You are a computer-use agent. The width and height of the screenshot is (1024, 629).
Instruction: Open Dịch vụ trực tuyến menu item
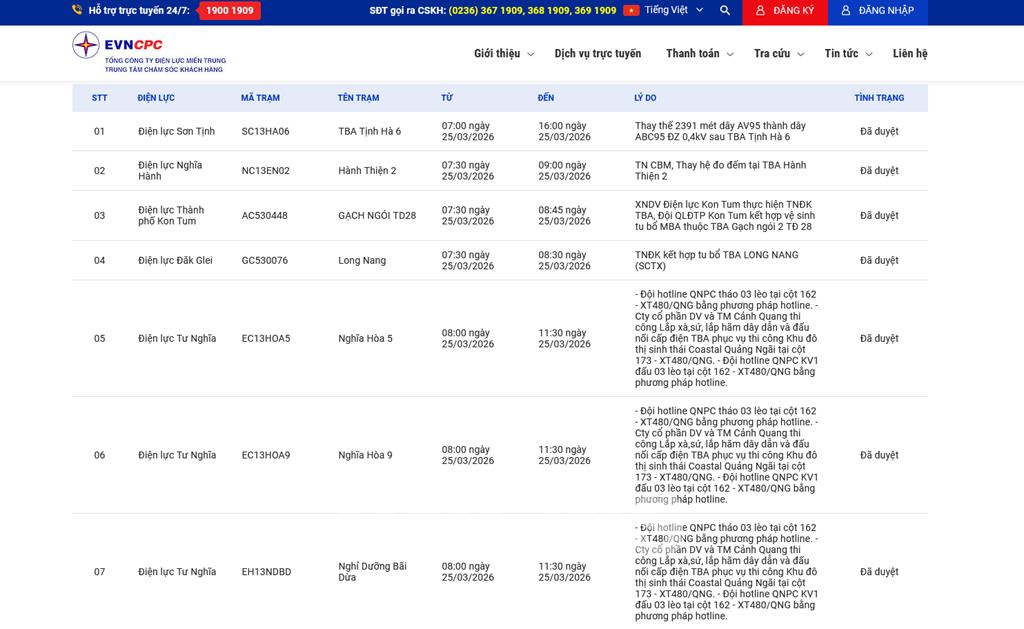[598, 54]
